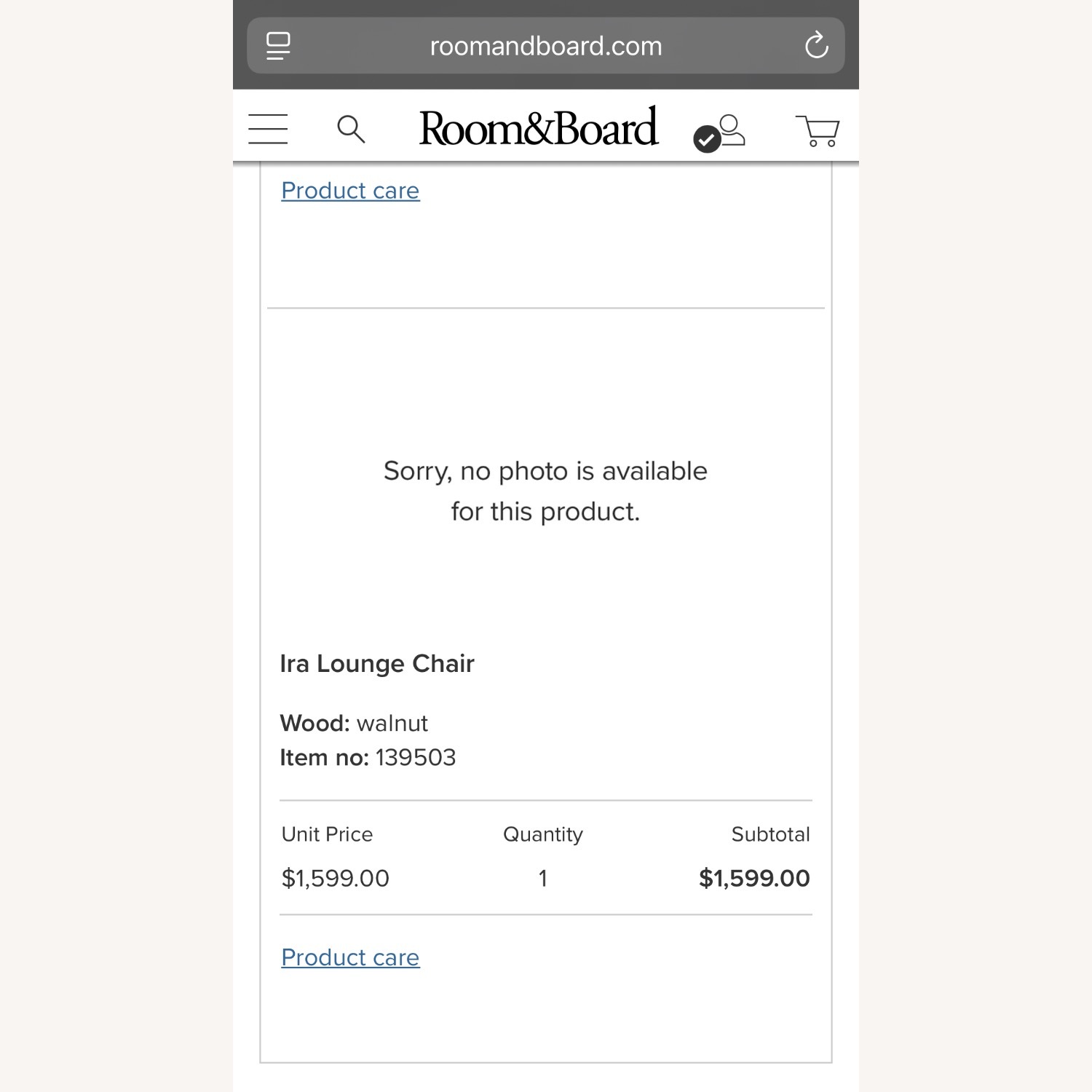This screenshot has height=1092, width=1092.
Task: Tap the address bar showing roomandboard.com
Action: coord(545,45)
